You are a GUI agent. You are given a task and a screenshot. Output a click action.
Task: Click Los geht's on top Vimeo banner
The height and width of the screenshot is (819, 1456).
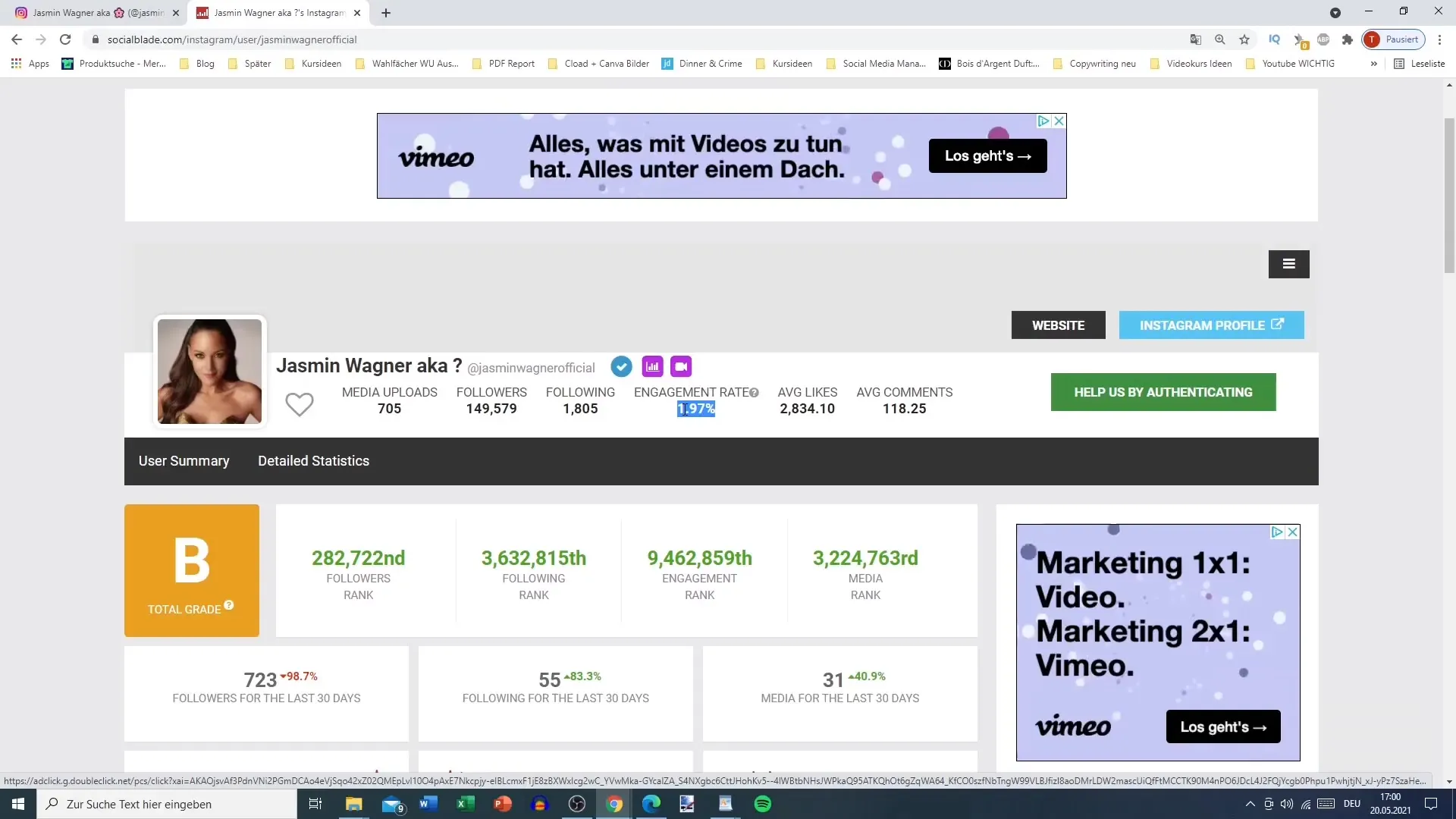point(987,156)
